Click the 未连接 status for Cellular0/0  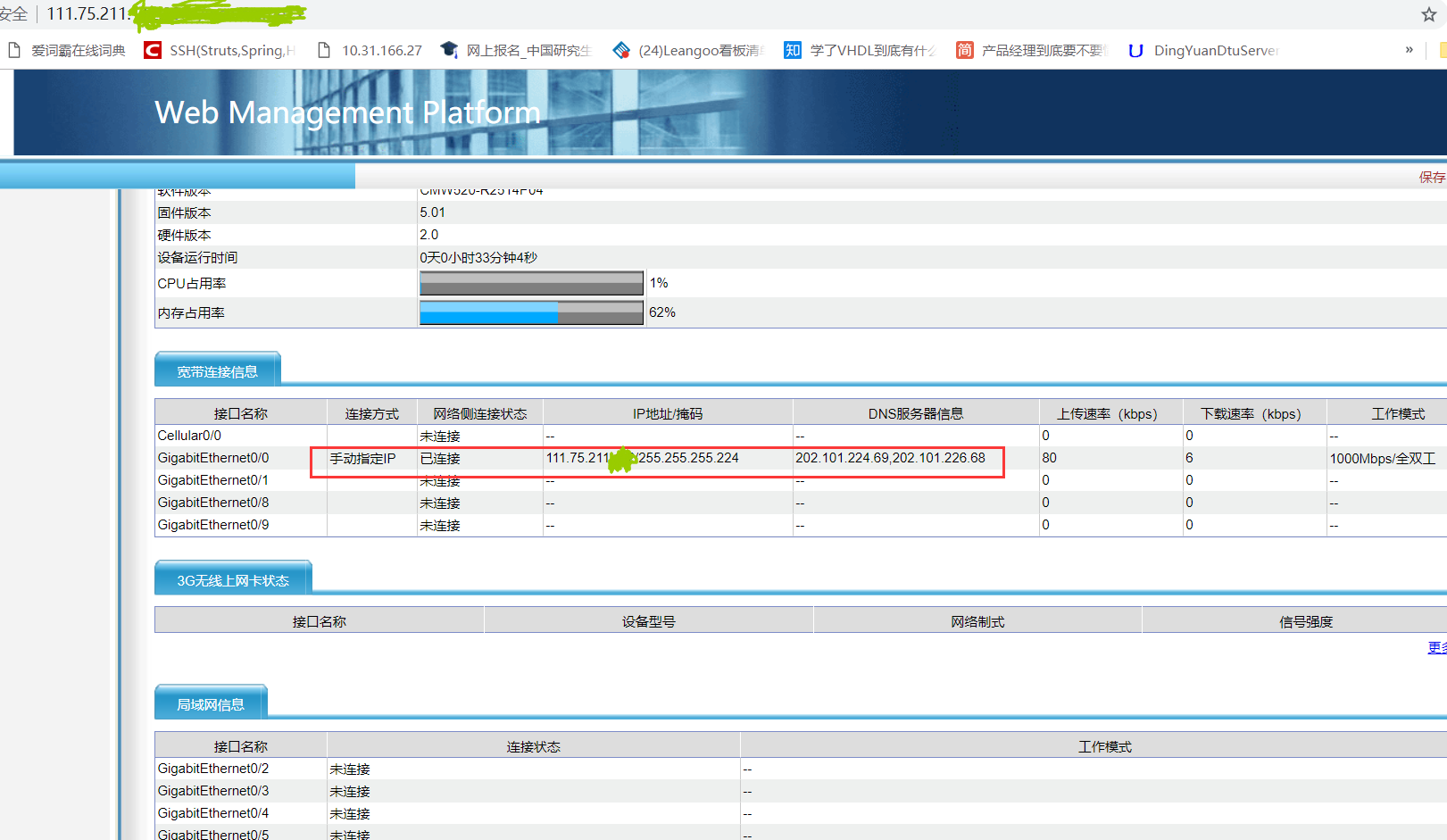click(440, 436)
